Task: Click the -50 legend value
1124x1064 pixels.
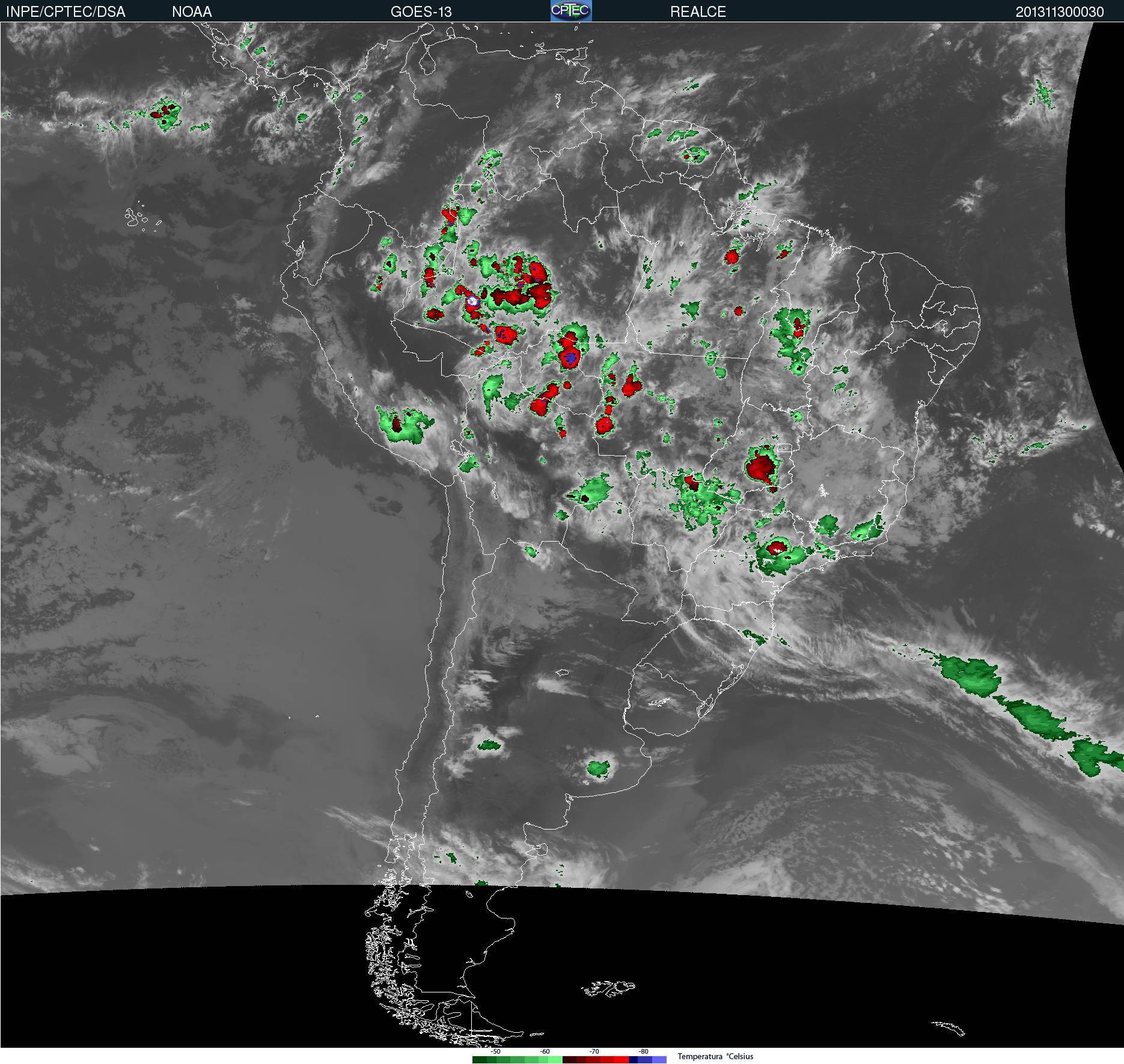Action: [495, 1051]
